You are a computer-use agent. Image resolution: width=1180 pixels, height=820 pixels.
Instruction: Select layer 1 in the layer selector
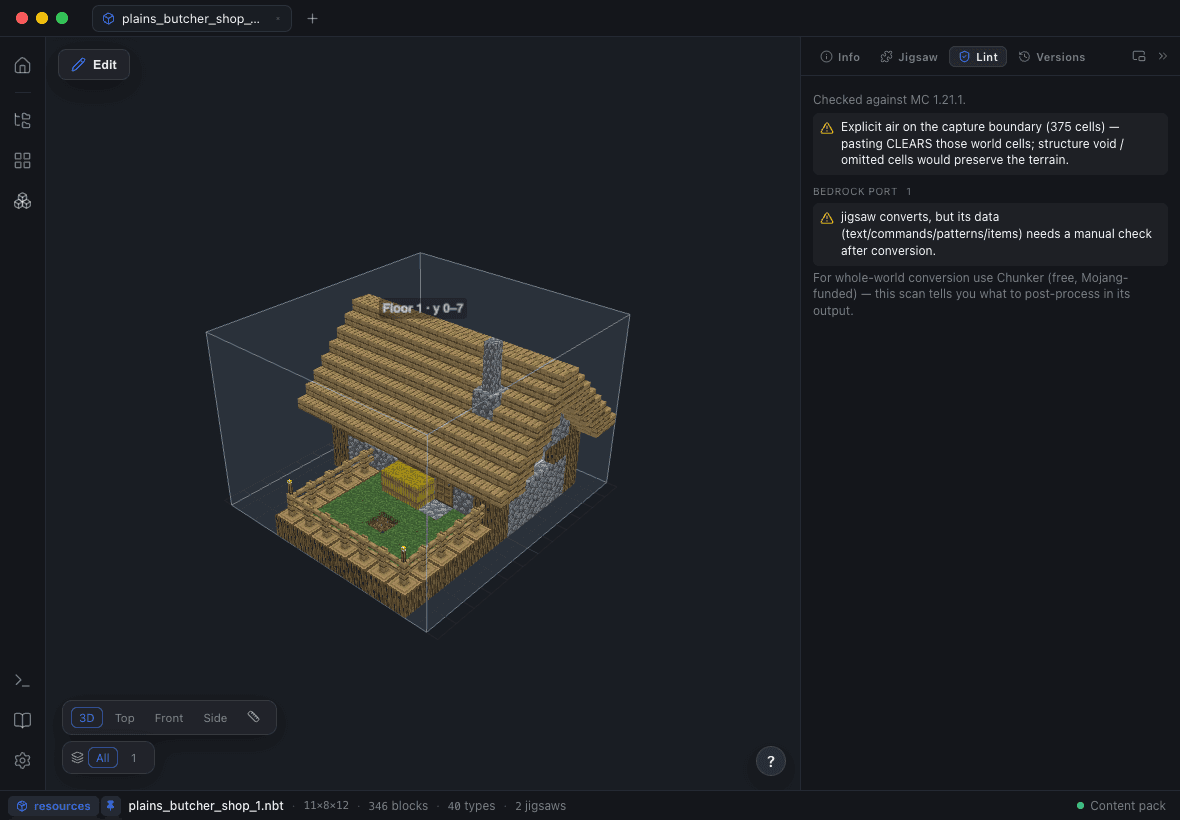click(134, 758)
